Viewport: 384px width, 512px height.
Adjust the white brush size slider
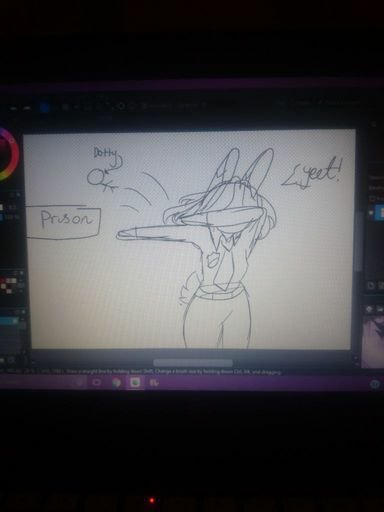tap(2, 208)
